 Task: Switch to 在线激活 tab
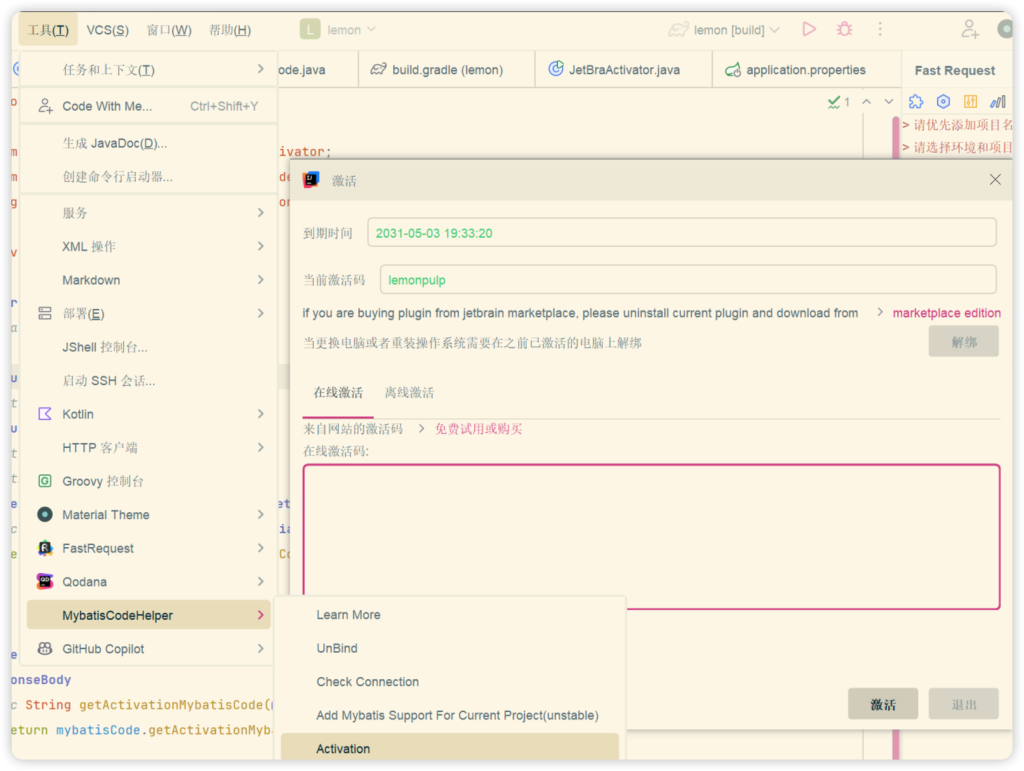click(x=338, y=393)
